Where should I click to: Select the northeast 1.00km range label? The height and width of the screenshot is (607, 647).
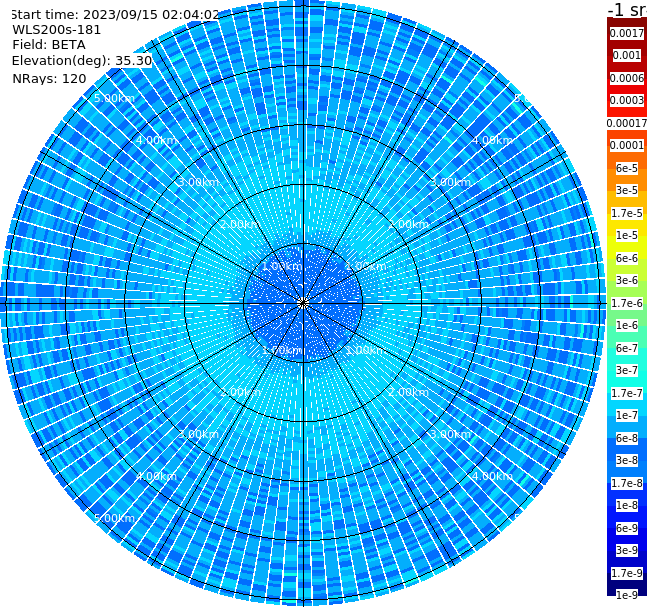click(x=366, y=266)
